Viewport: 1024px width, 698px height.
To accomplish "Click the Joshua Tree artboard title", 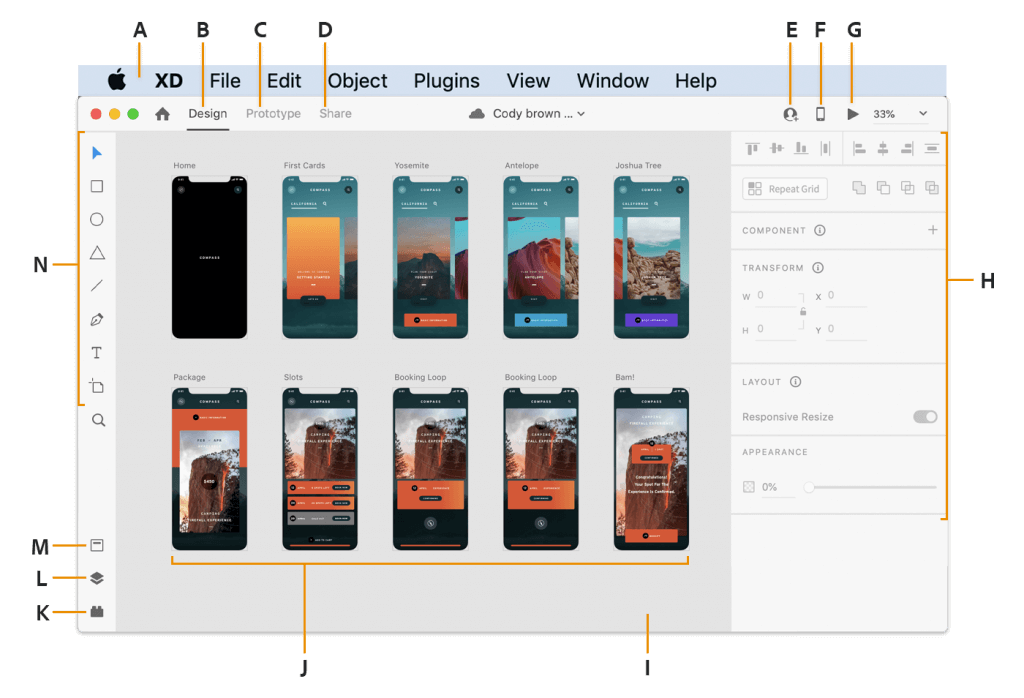I will [x=638, y=165].
